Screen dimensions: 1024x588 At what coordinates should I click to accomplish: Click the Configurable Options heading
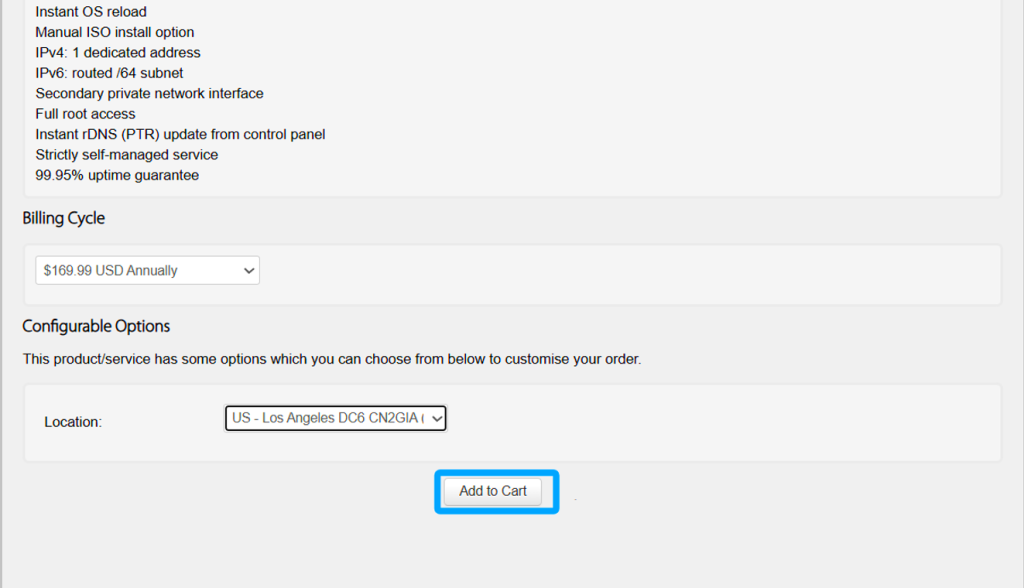pyautogui.click(x=96, y=326)
